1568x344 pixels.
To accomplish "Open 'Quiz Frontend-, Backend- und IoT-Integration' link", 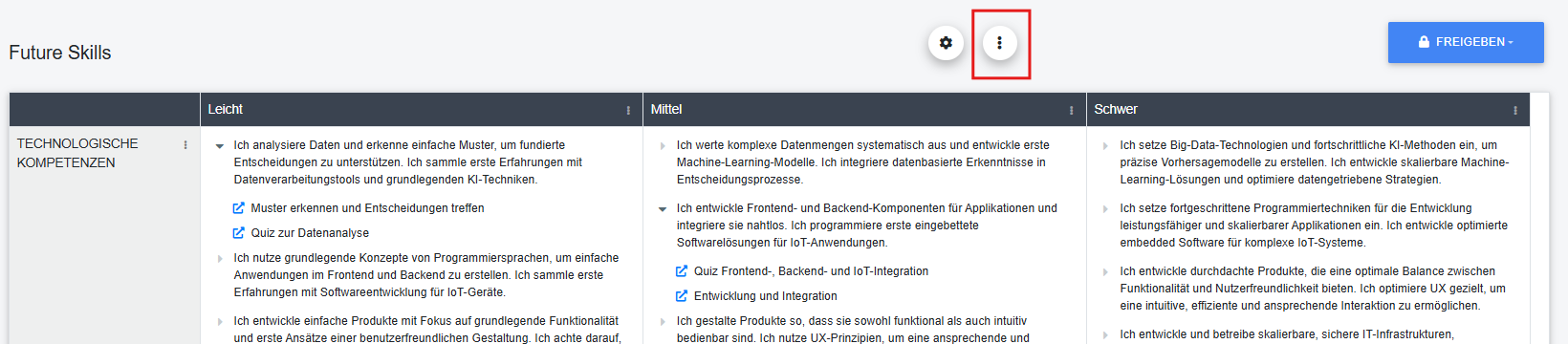I will pos(811,270).
